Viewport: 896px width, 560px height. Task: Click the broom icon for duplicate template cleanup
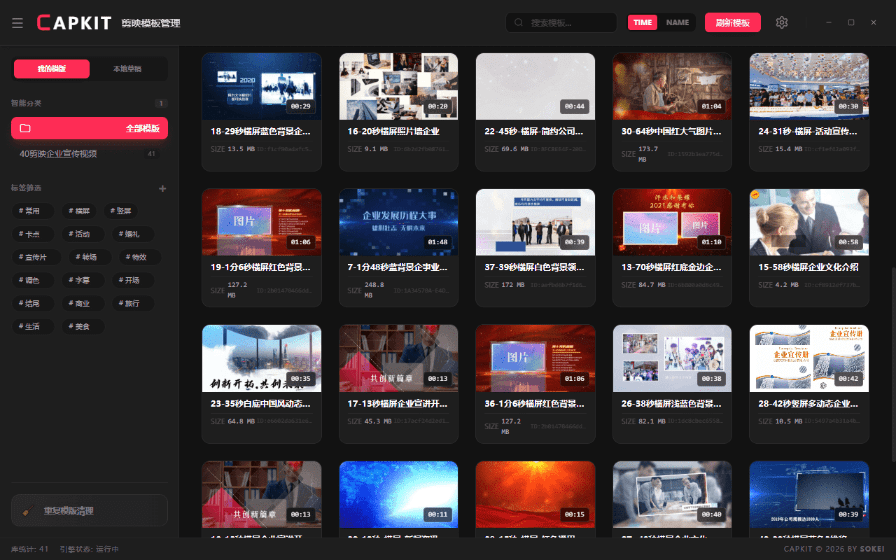coord(27,510)
